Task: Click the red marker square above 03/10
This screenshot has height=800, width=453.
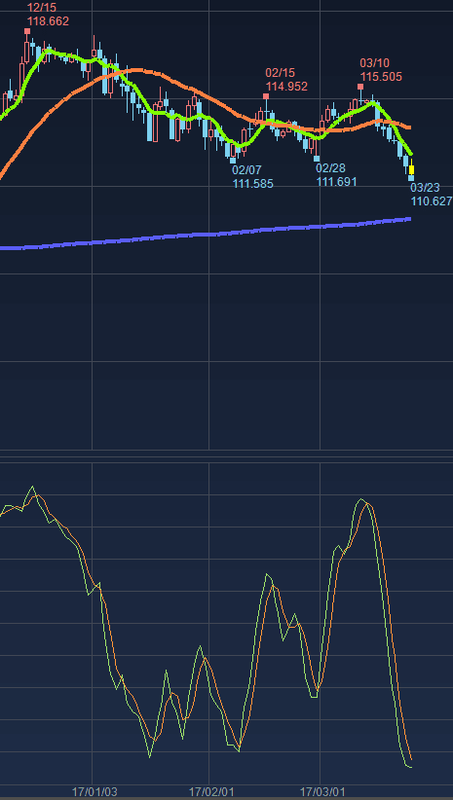Action: (360, 87)
